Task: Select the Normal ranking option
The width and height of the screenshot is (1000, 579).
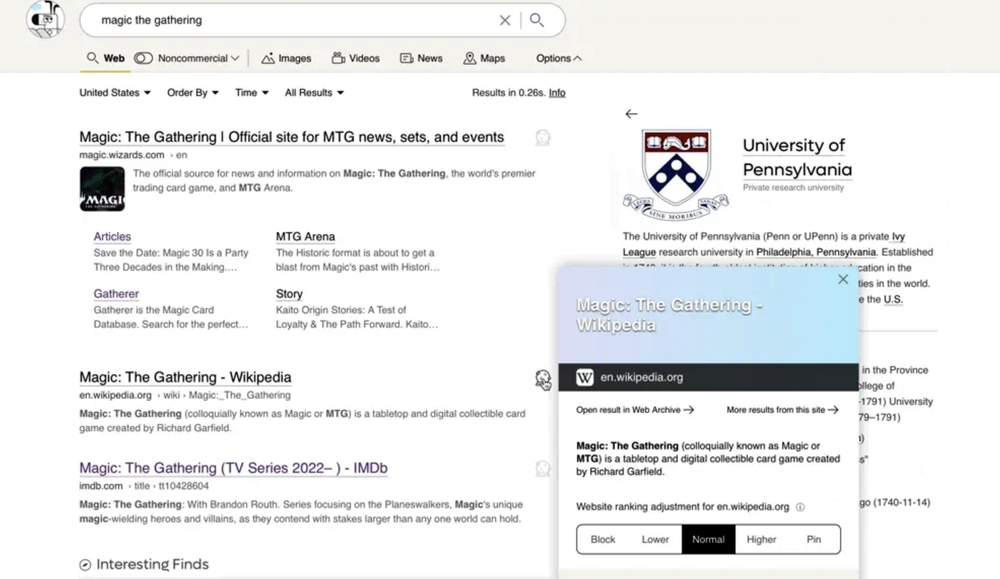Action: (x=709, y=539)
